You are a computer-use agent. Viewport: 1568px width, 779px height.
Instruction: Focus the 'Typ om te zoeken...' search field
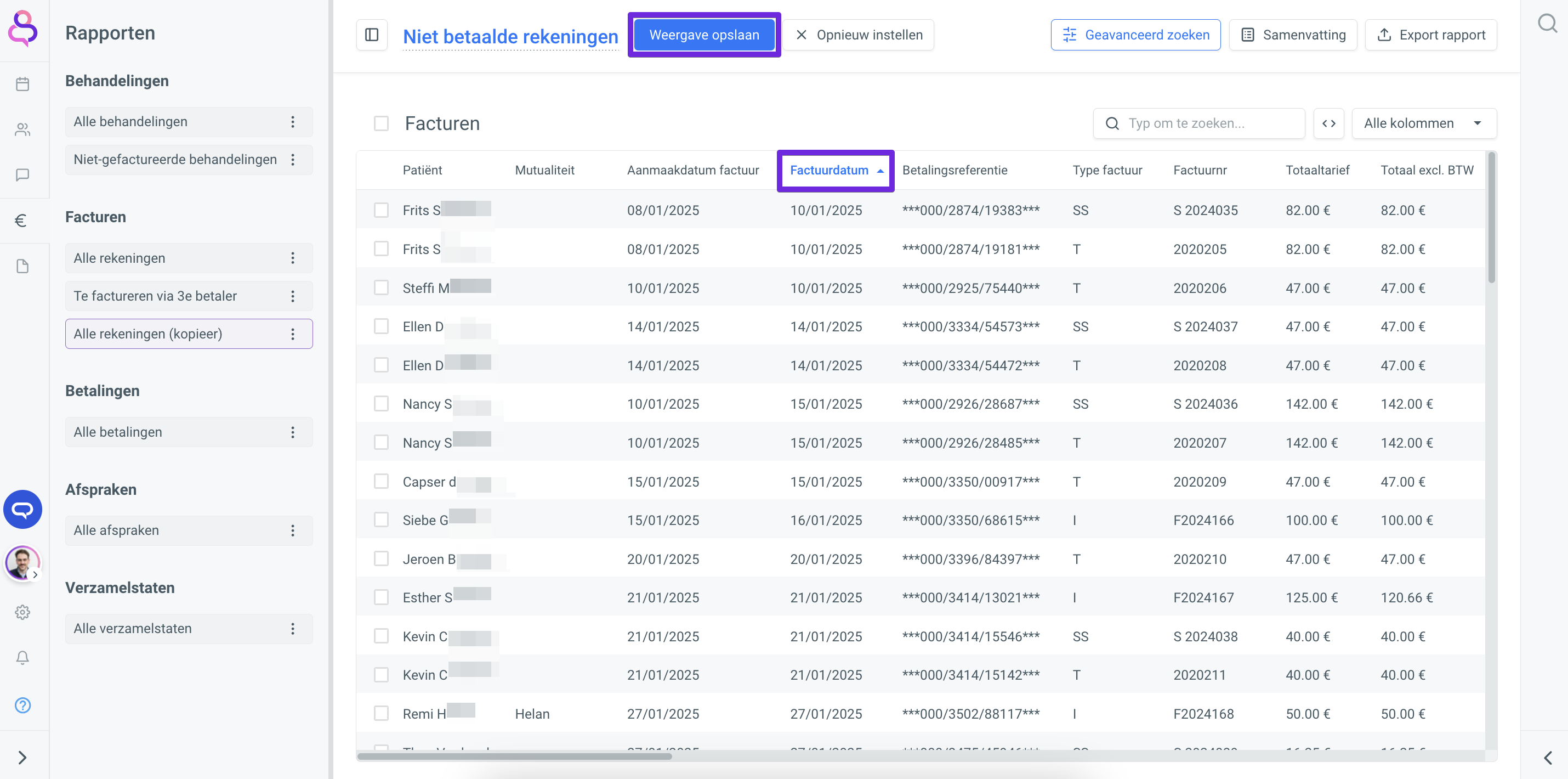click(x=1198, y=123)
